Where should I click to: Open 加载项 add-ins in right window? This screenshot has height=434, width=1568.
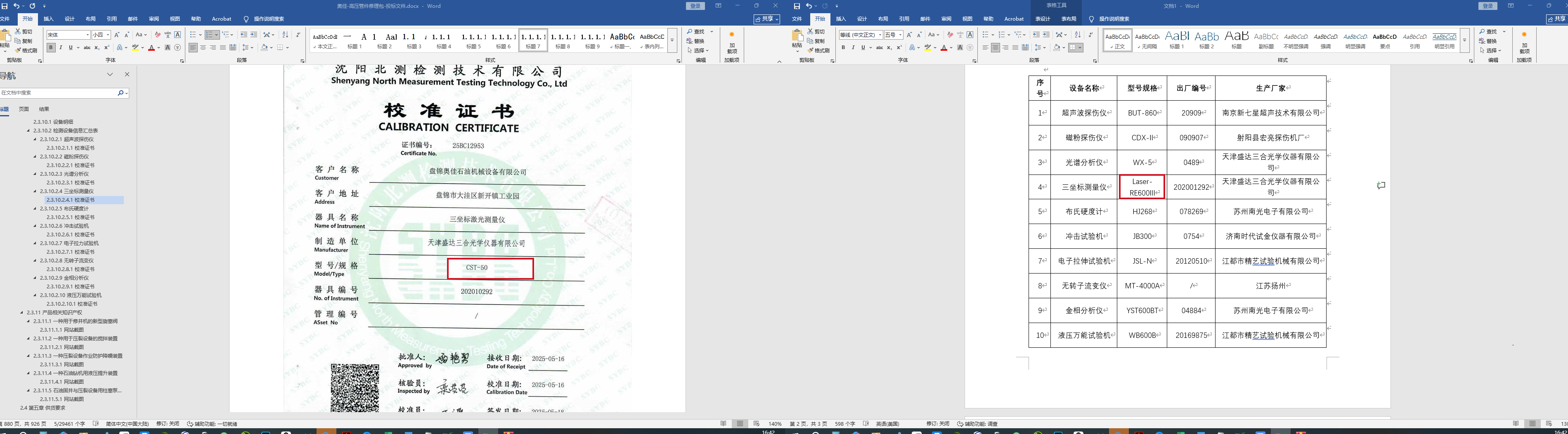[1524, 41]
